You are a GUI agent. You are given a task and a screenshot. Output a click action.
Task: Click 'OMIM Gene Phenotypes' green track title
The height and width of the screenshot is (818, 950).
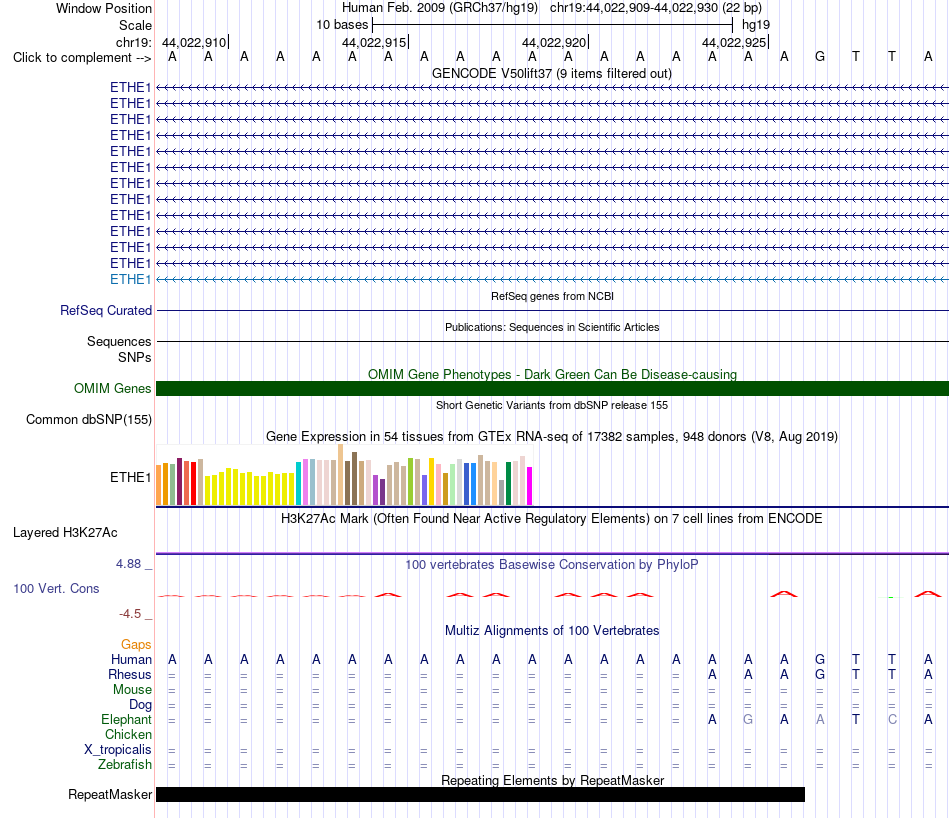point(552,374)
